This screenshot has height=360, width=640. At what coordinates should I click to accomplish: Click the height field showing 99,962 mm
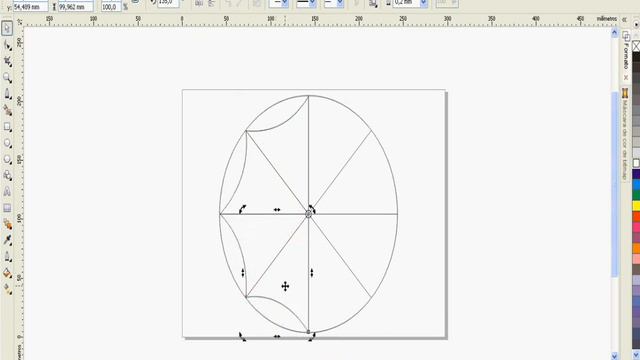click(76, 7)
